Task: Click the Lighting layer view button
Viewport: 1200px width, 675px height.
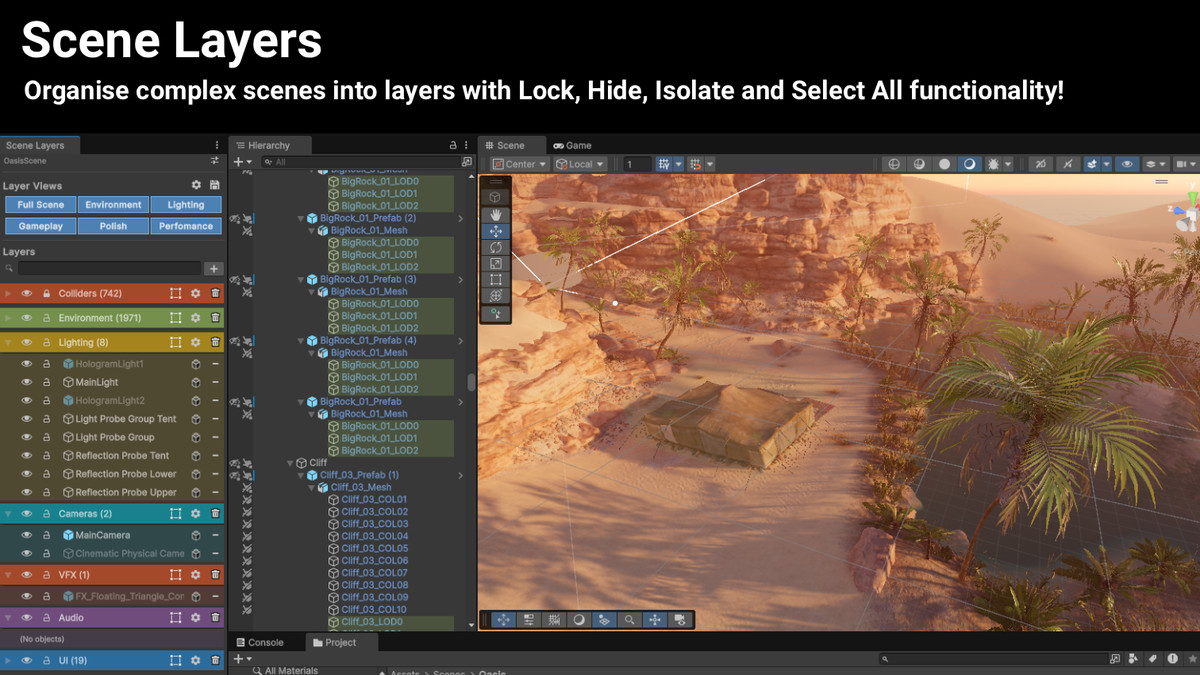Action: [x=185, y=204]
